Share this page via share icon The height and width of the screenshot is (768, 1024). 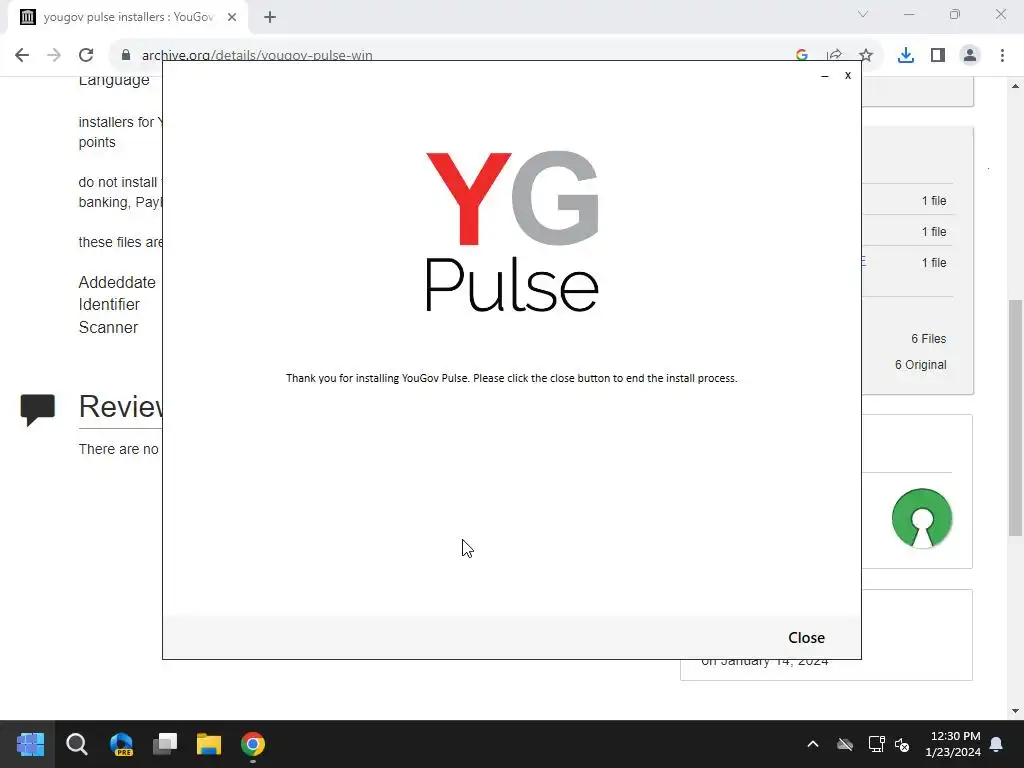coord(834,55)
